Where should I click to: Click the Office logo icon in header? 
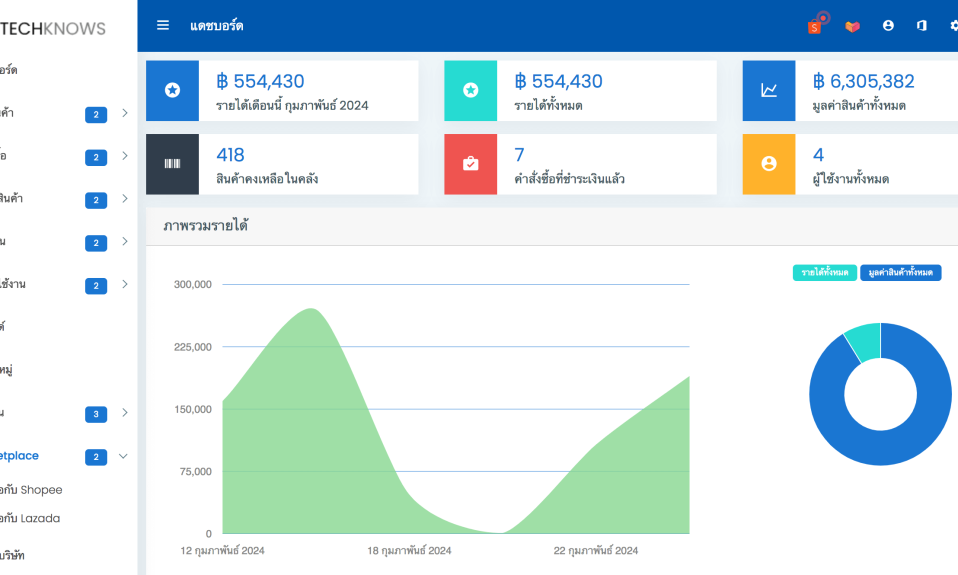pos(921,25)
